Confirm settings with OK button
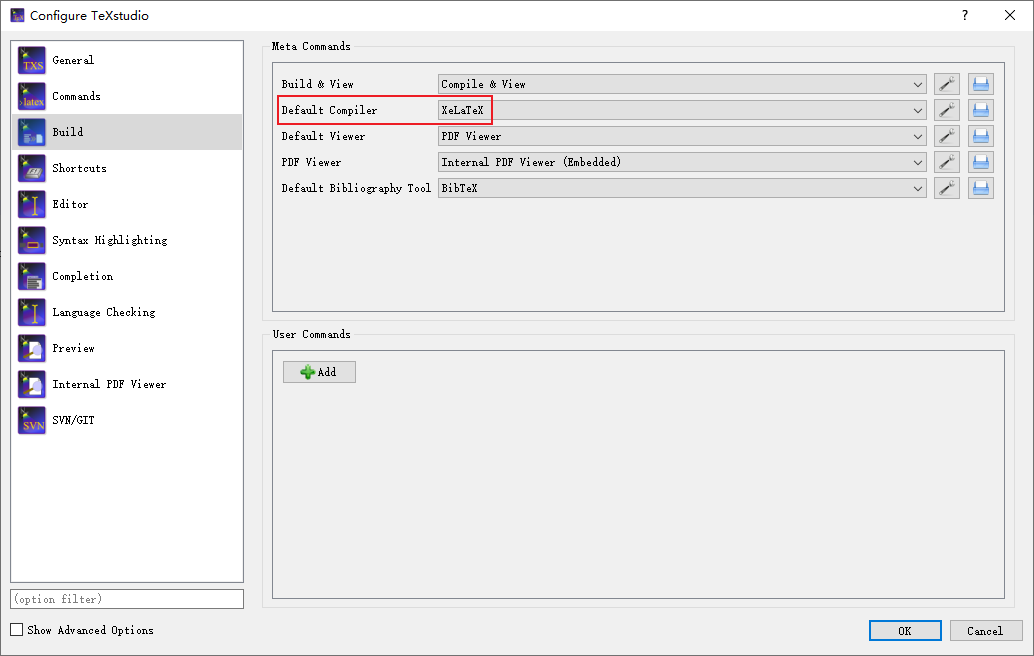Screen dimensions: 1034x656 (x=905, y=631)
